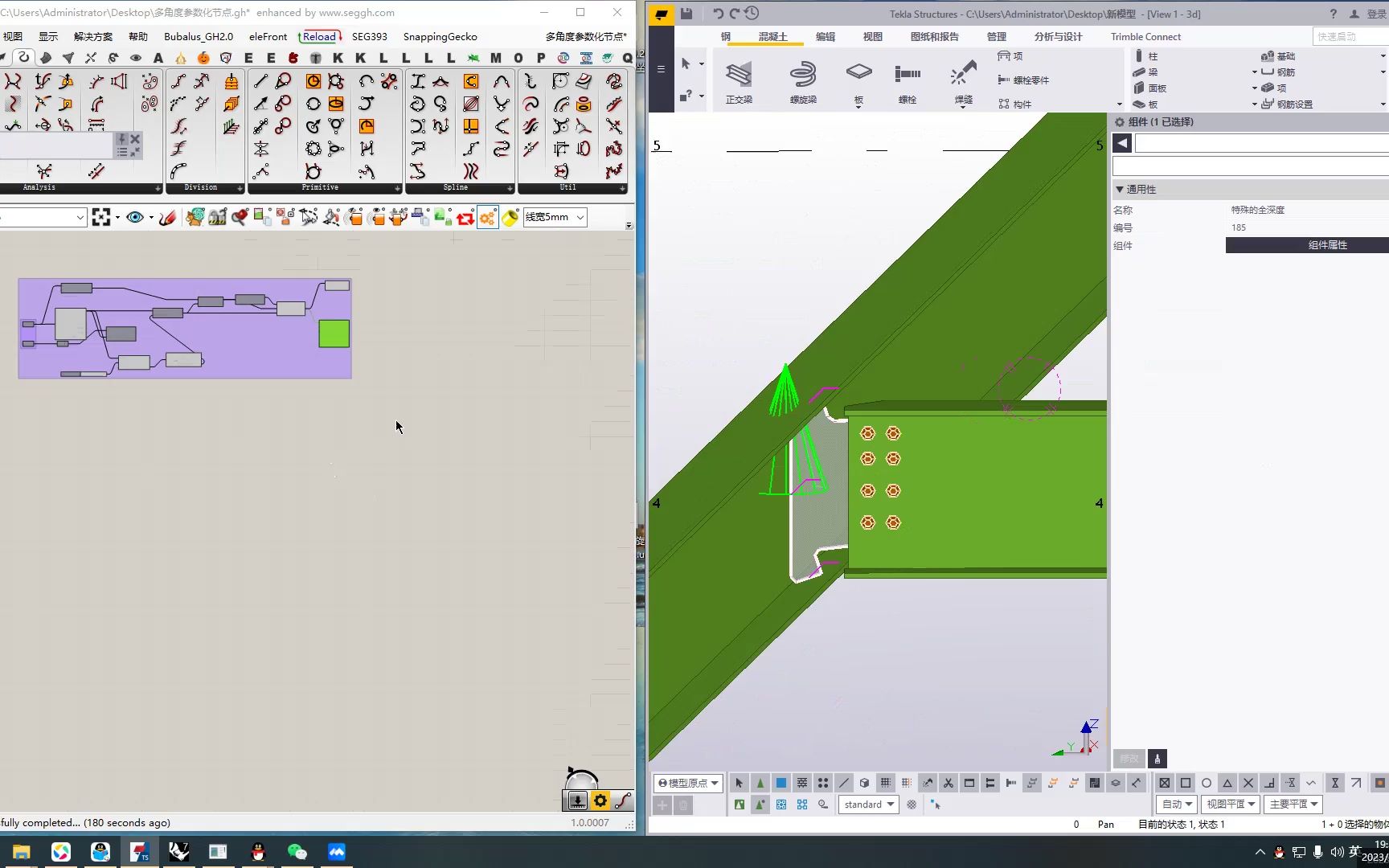Image resolution: width=1389 pixels, height=868 pixels.
Task: Click the Reload button in Grasshopper
Action: point(319,37)
